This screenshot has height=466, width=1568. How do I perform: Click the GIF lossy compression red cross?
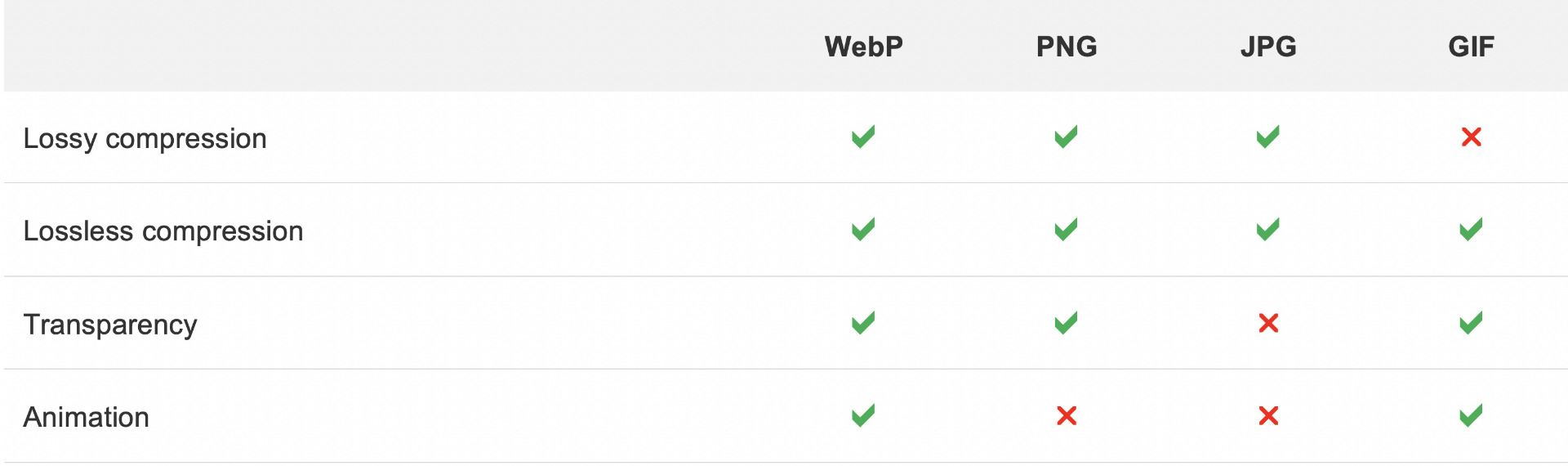[x=1471, y=137]
